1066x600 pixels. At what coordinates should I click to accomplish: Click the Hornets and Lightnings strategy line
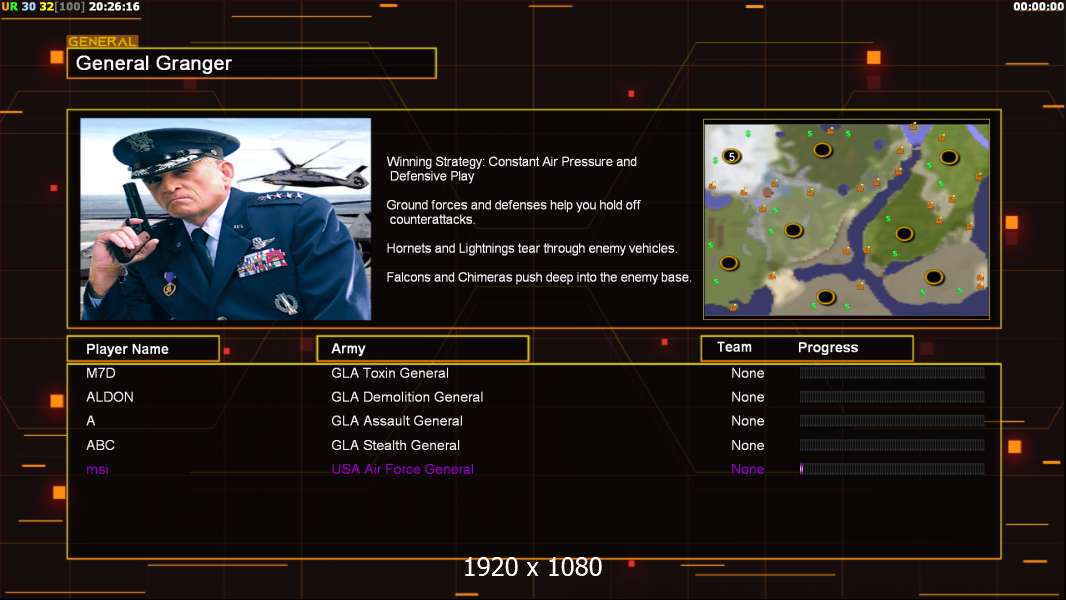pos(532,249)
